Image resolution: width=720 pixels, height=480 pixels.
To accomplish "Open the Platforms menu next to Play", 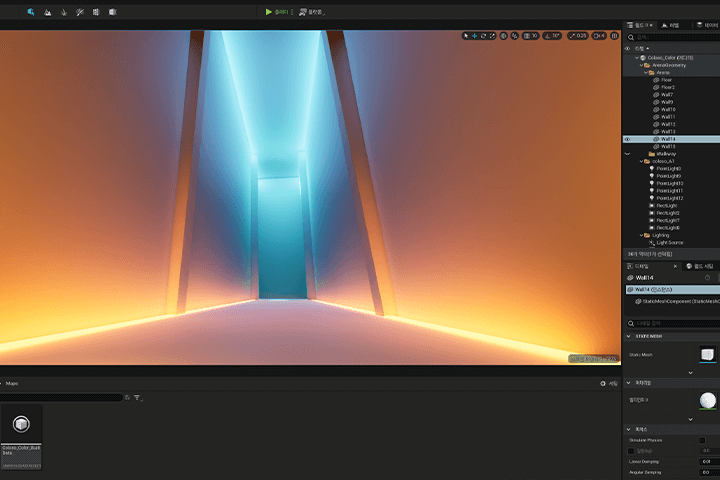I will (x=311, y=12).
